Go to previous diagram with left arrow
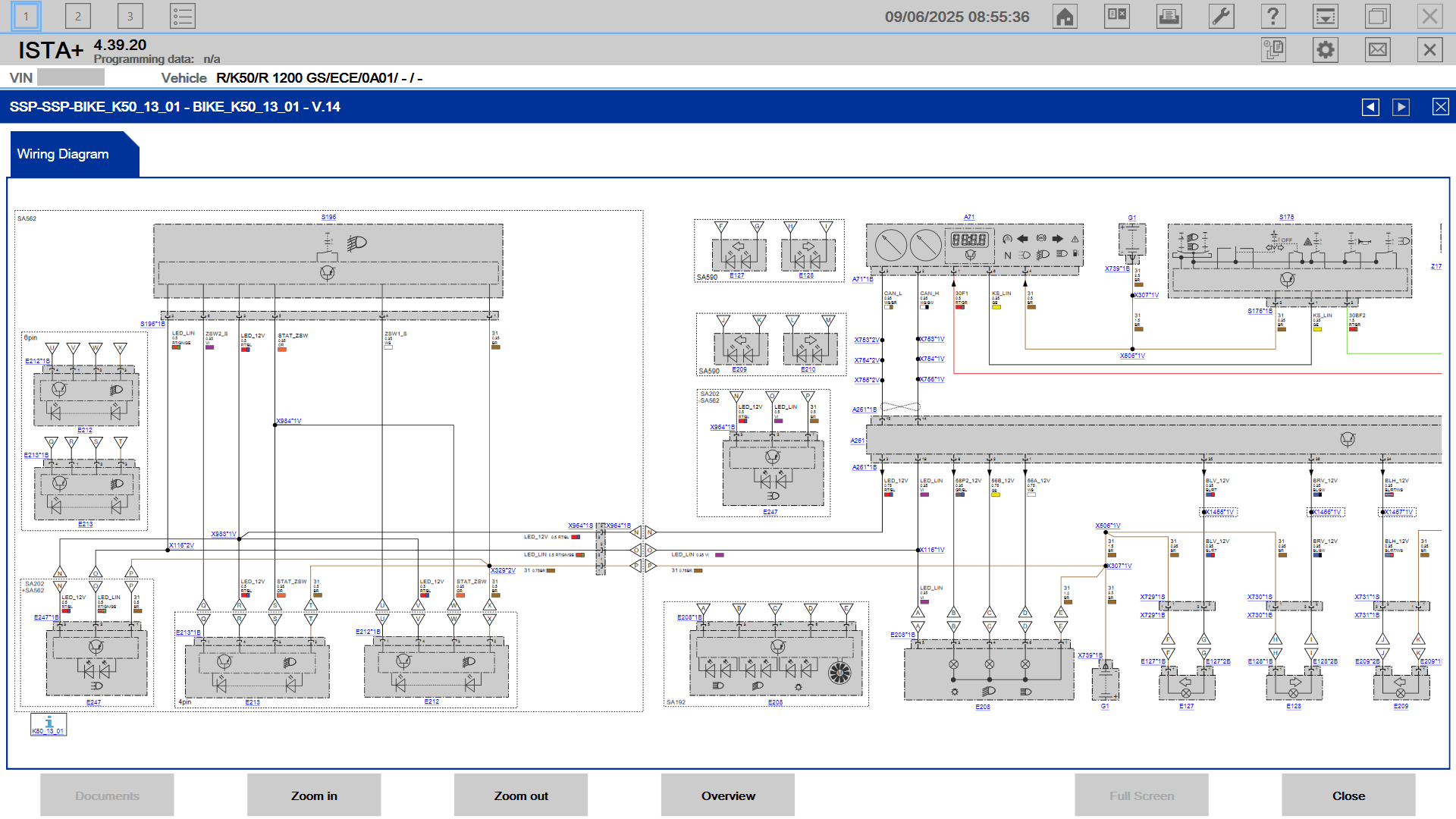 pyautogui.click(x=1370, y=107)
